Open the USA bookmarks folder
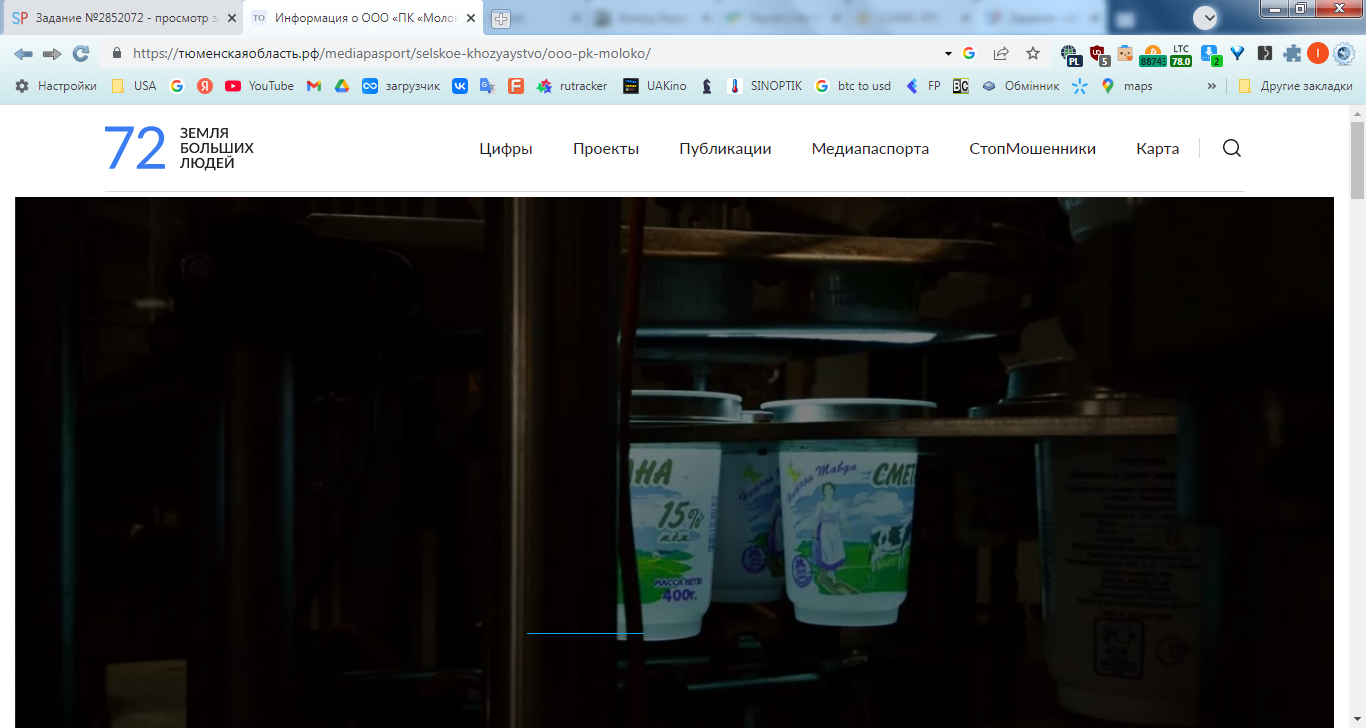This screenshot has height=728, width=1366. coord(134,86)
